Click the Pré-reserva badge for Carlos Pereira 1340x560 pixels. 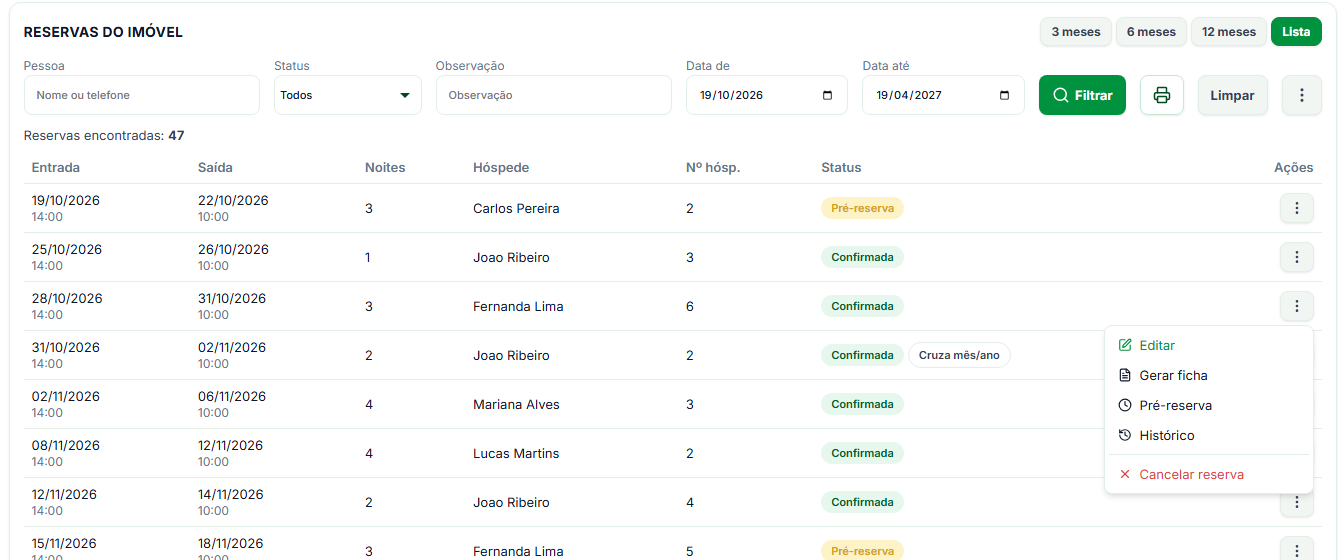pos(862,208)
